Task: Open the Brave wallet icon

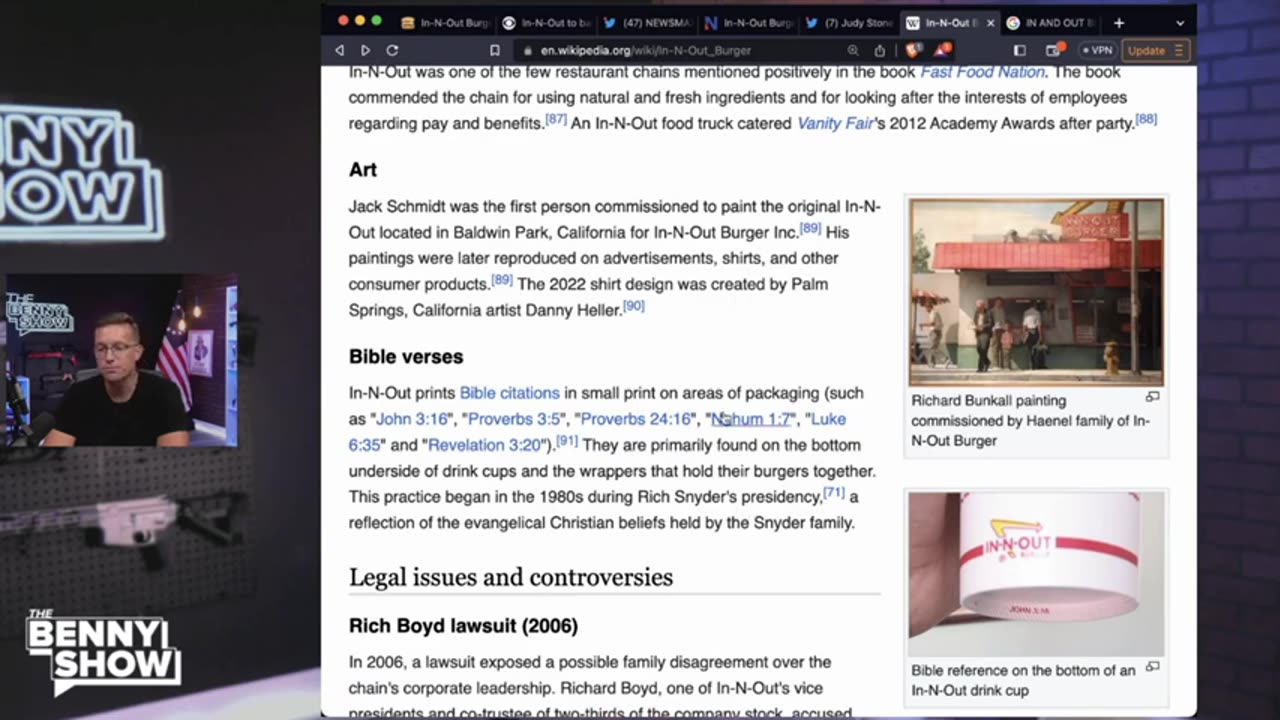Action: click(1053, 50)
